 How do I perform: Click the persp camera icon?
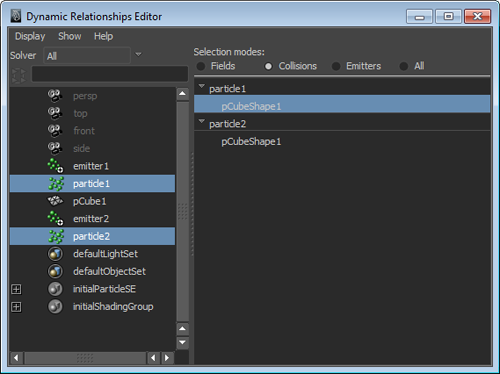(x=55, y=96)
